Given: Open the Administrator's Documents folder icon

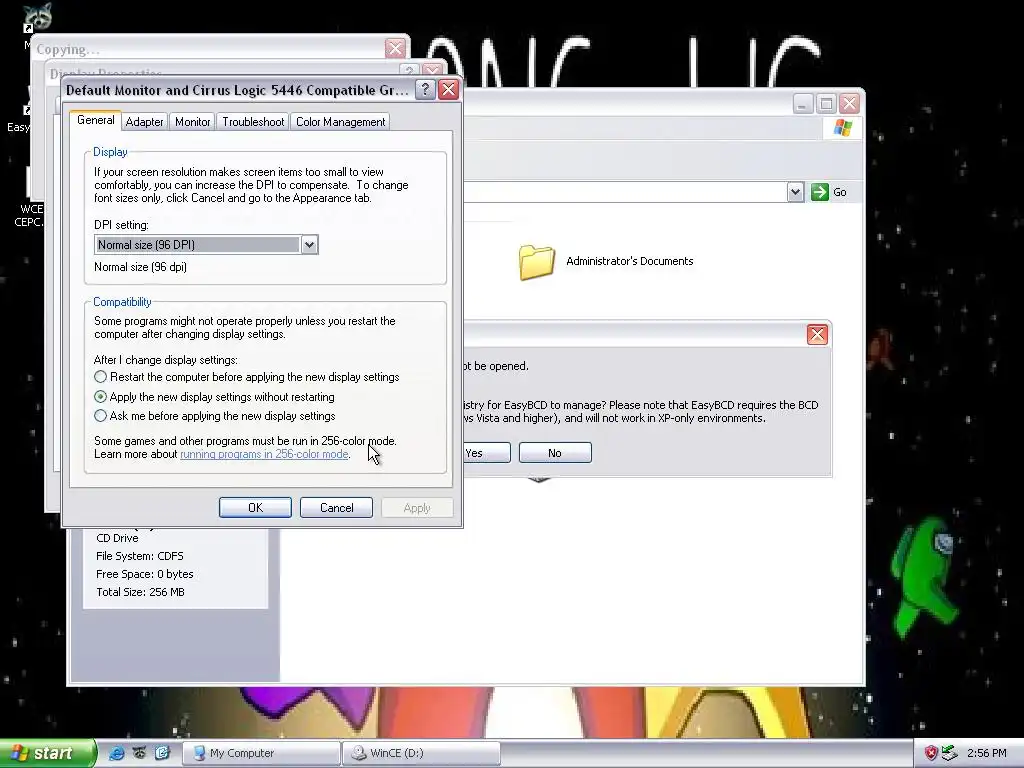Looking at the screenshot, I should click(537, 262).
